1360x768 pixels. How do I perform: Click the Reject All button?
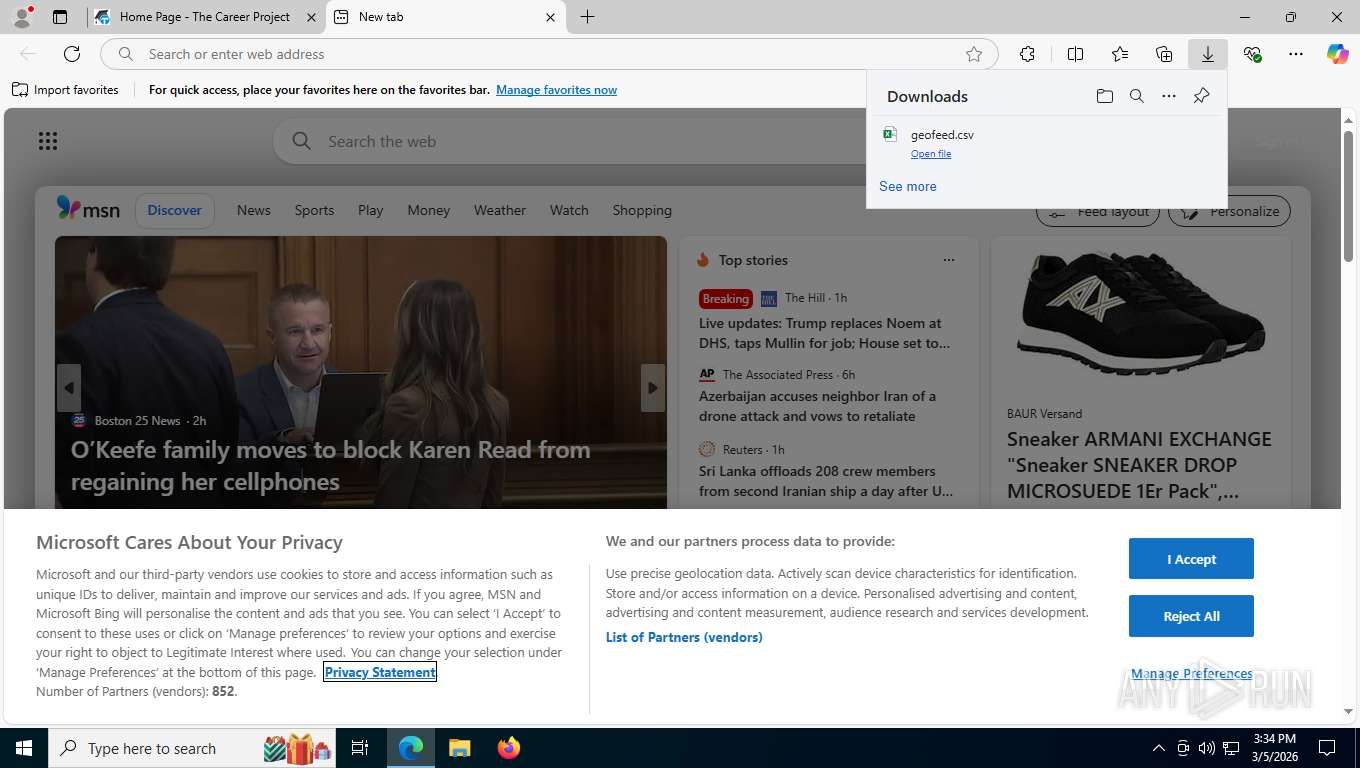pyautogui.click(x=1191, y=616)
